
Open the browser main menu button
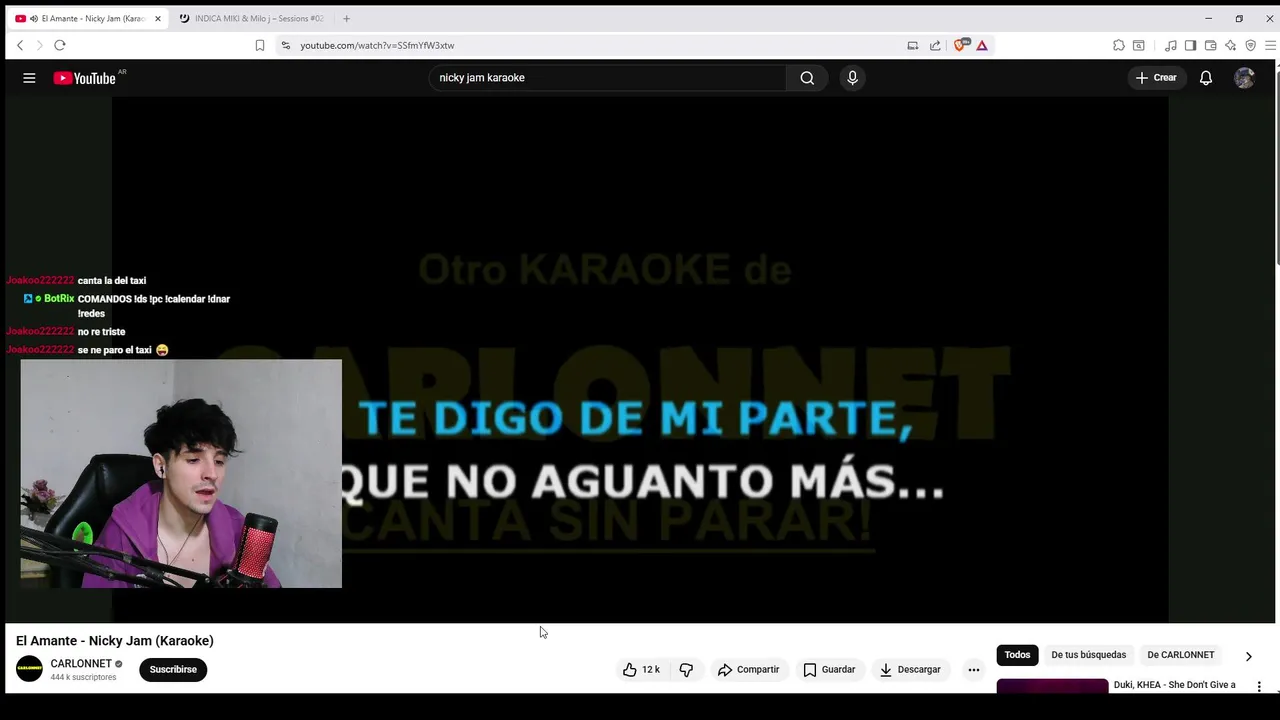pyautogui.click(x=1270, y=45)
